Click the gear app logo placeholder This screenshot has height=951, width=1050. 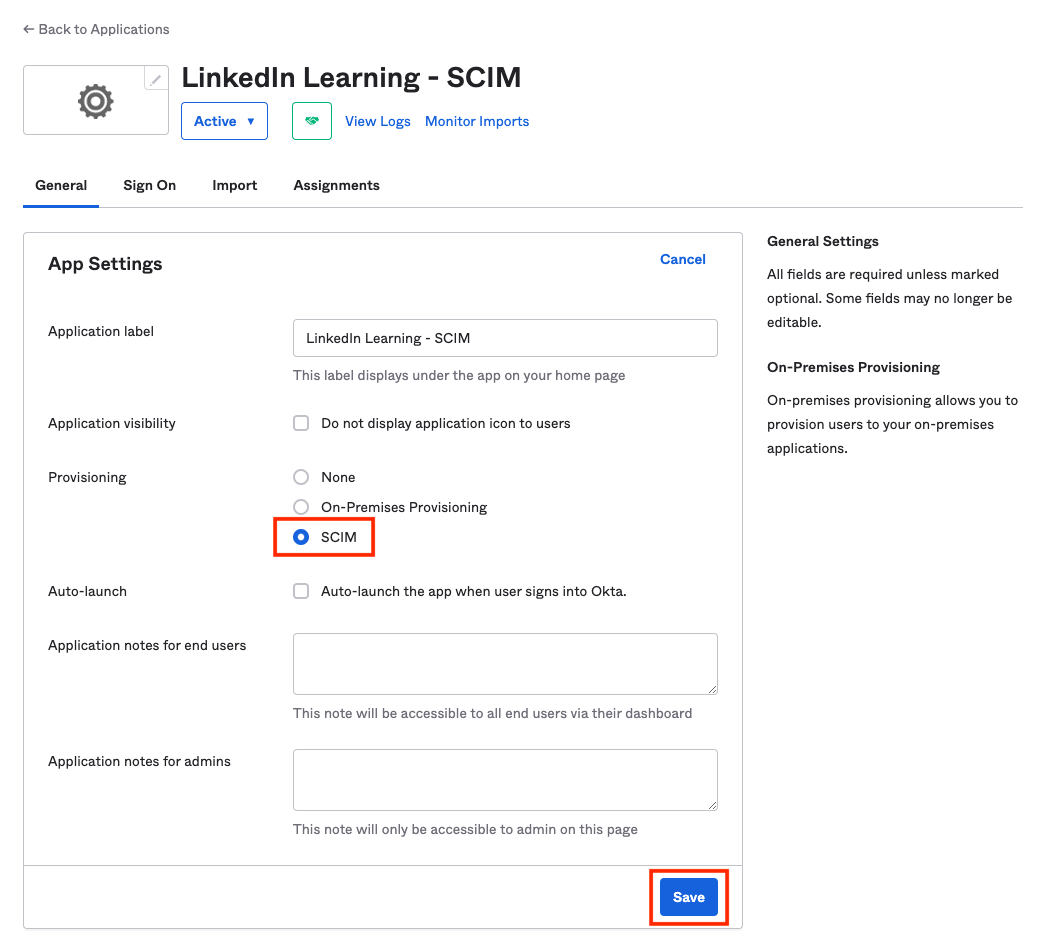click(x=95, y=100)
